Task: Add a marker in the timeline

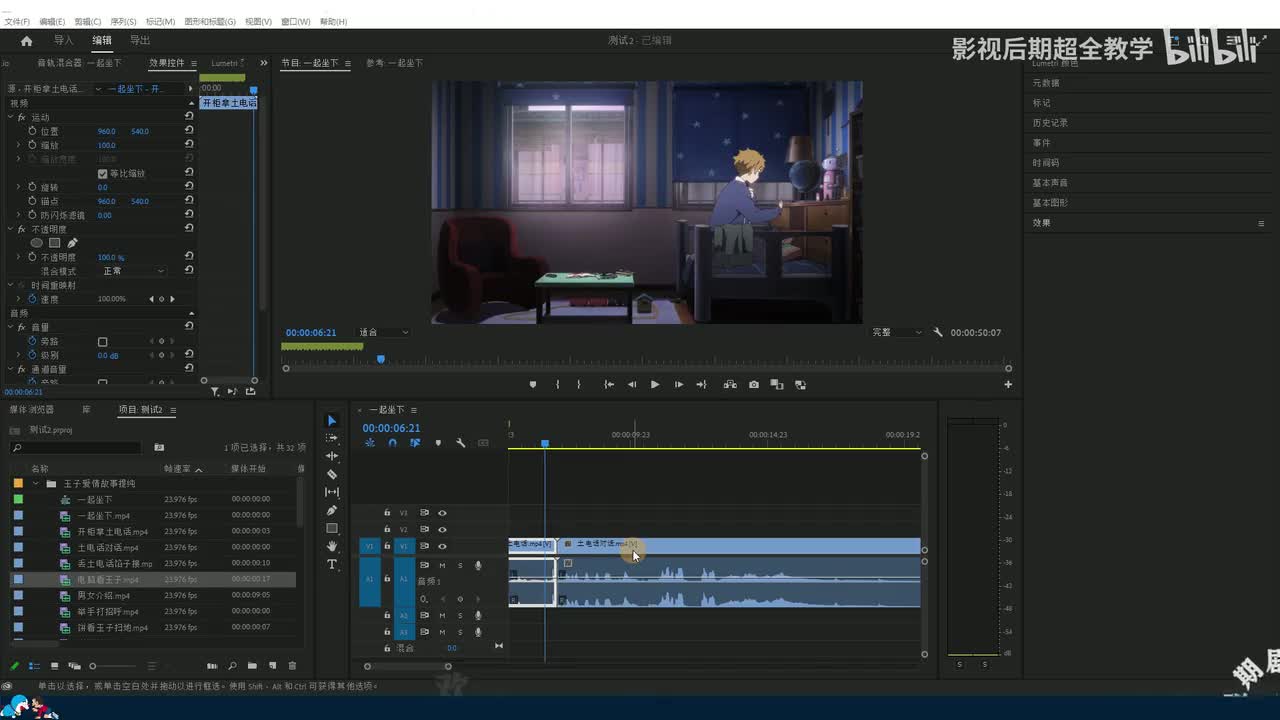Action: (437, 443)
